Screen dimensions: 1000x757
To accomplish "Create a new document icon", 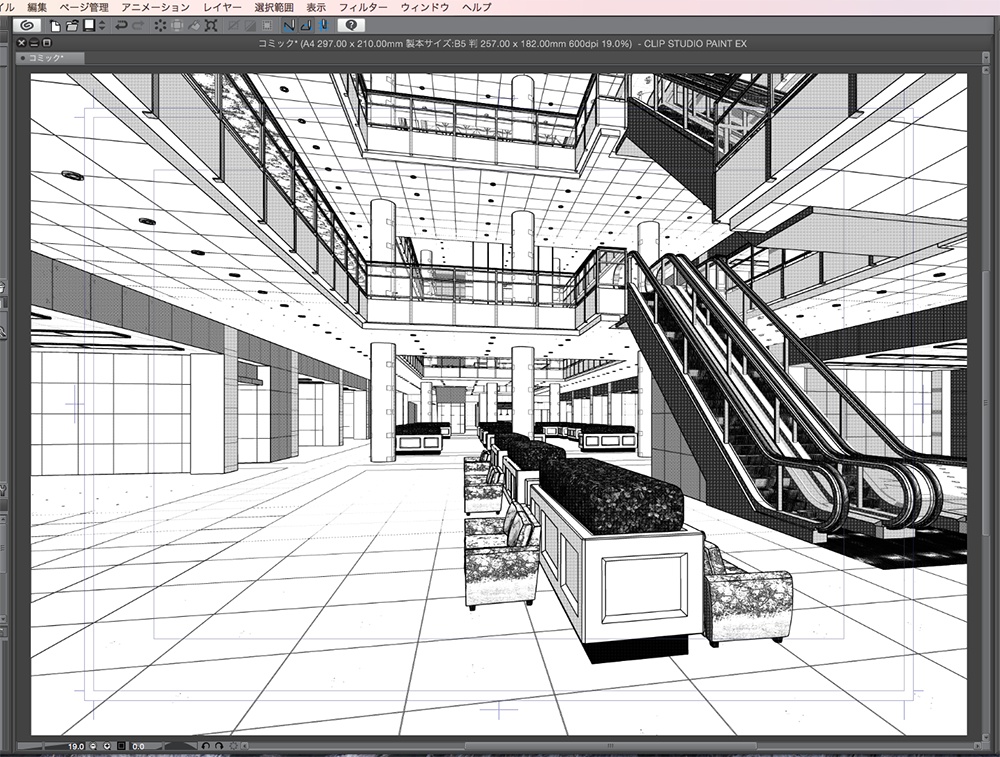I will 56,26.
